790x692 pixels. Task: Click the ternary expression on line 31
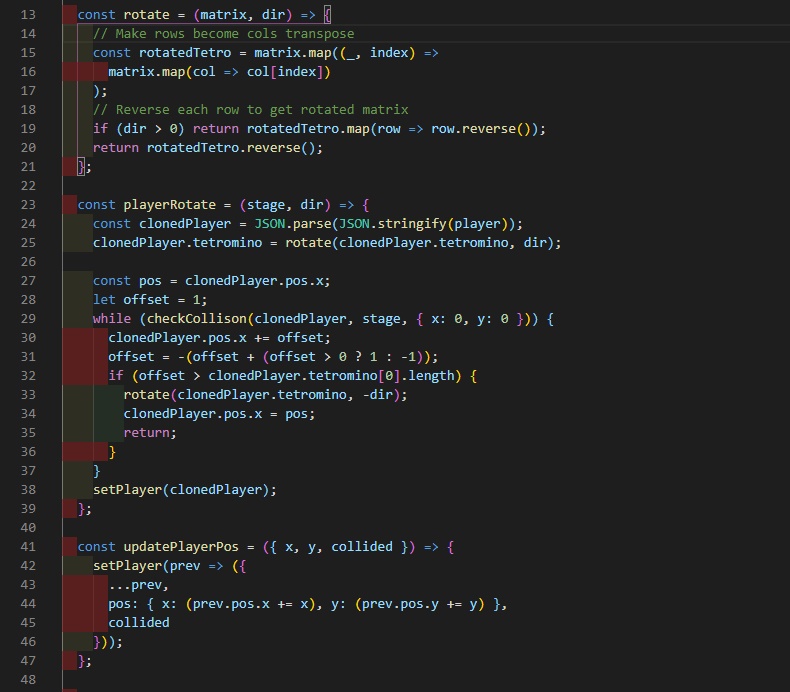(343, 357)
